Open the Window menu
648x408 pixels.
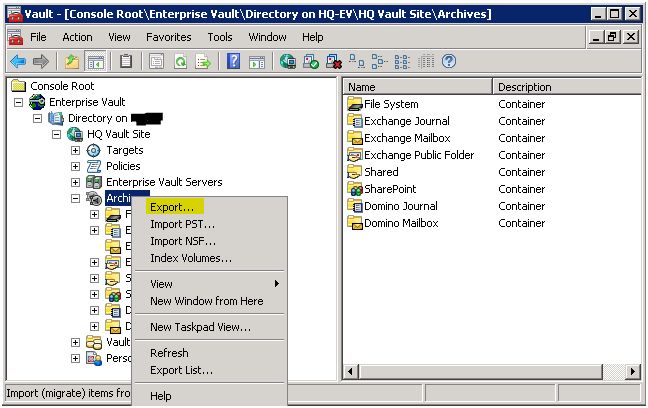click(267, 37)
